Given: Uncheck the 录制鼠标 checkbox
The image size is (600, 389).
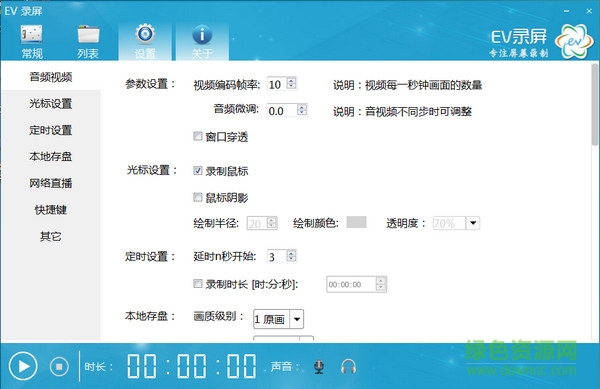Looking at the screenshot, I should click(197, 171).
